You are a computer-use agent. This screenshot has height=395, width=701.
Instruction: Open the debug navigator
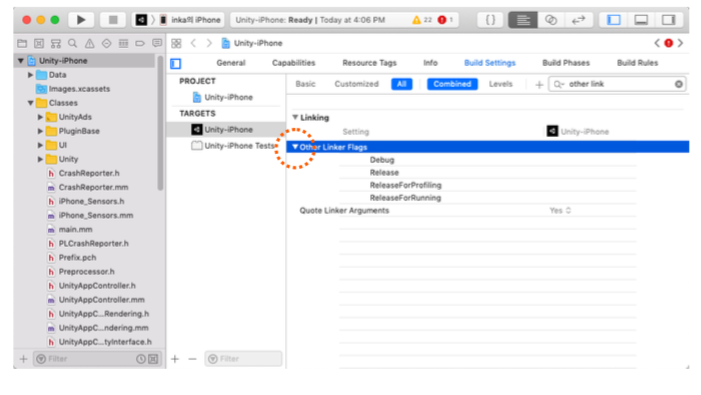[123, 43]
